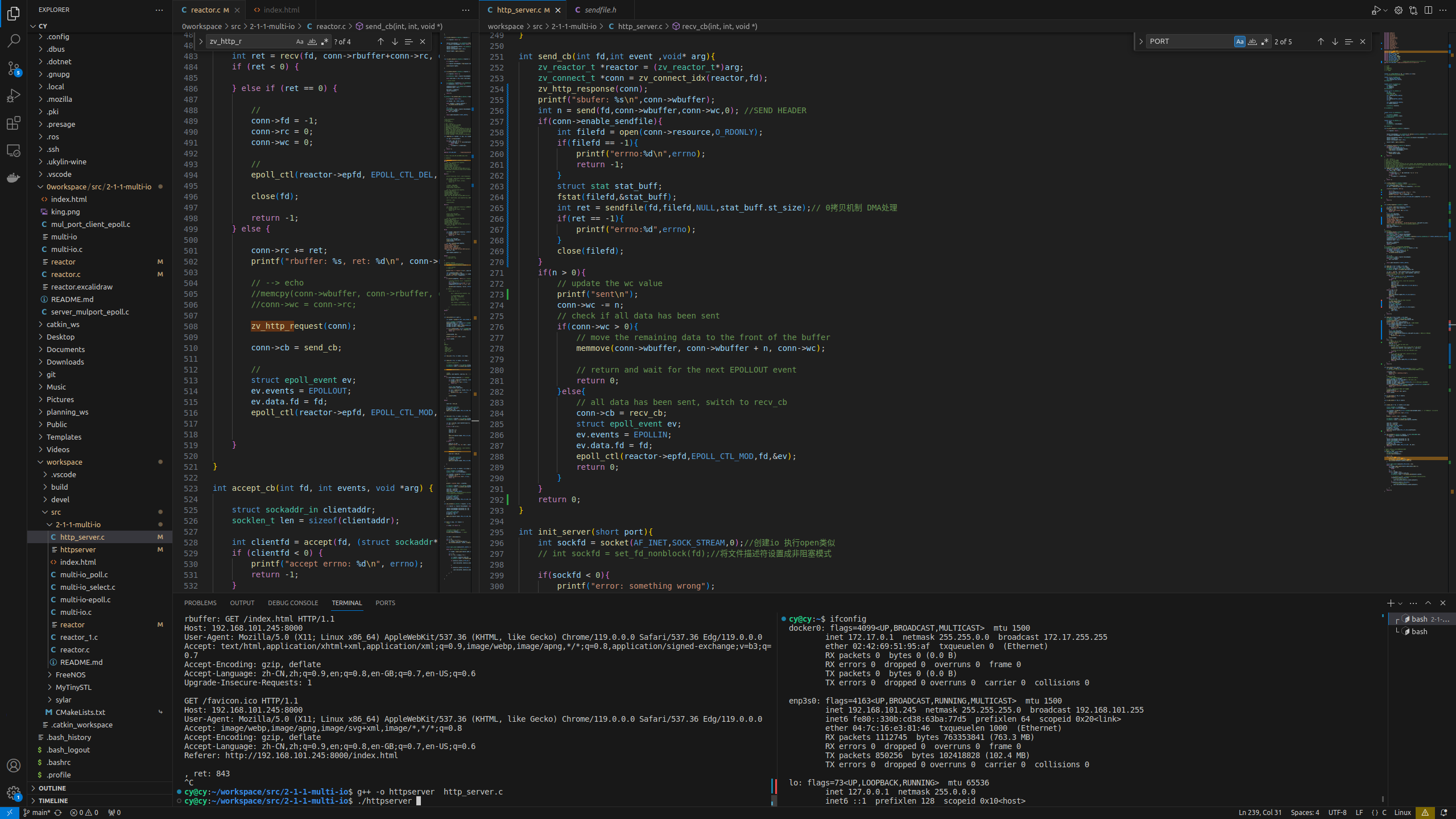Open Accounts menu in activity bar
The height and width of the screenshot is (819, 1456).
tap(14, 766)
